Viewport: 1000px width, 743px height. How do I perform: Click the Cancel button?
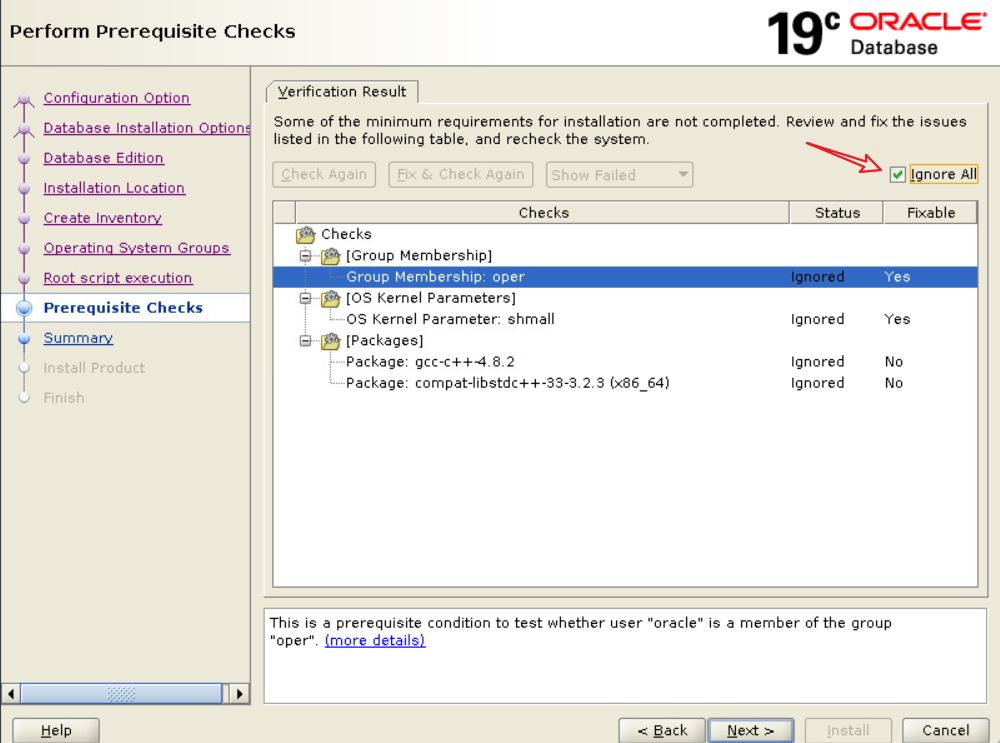pos(946,730)
